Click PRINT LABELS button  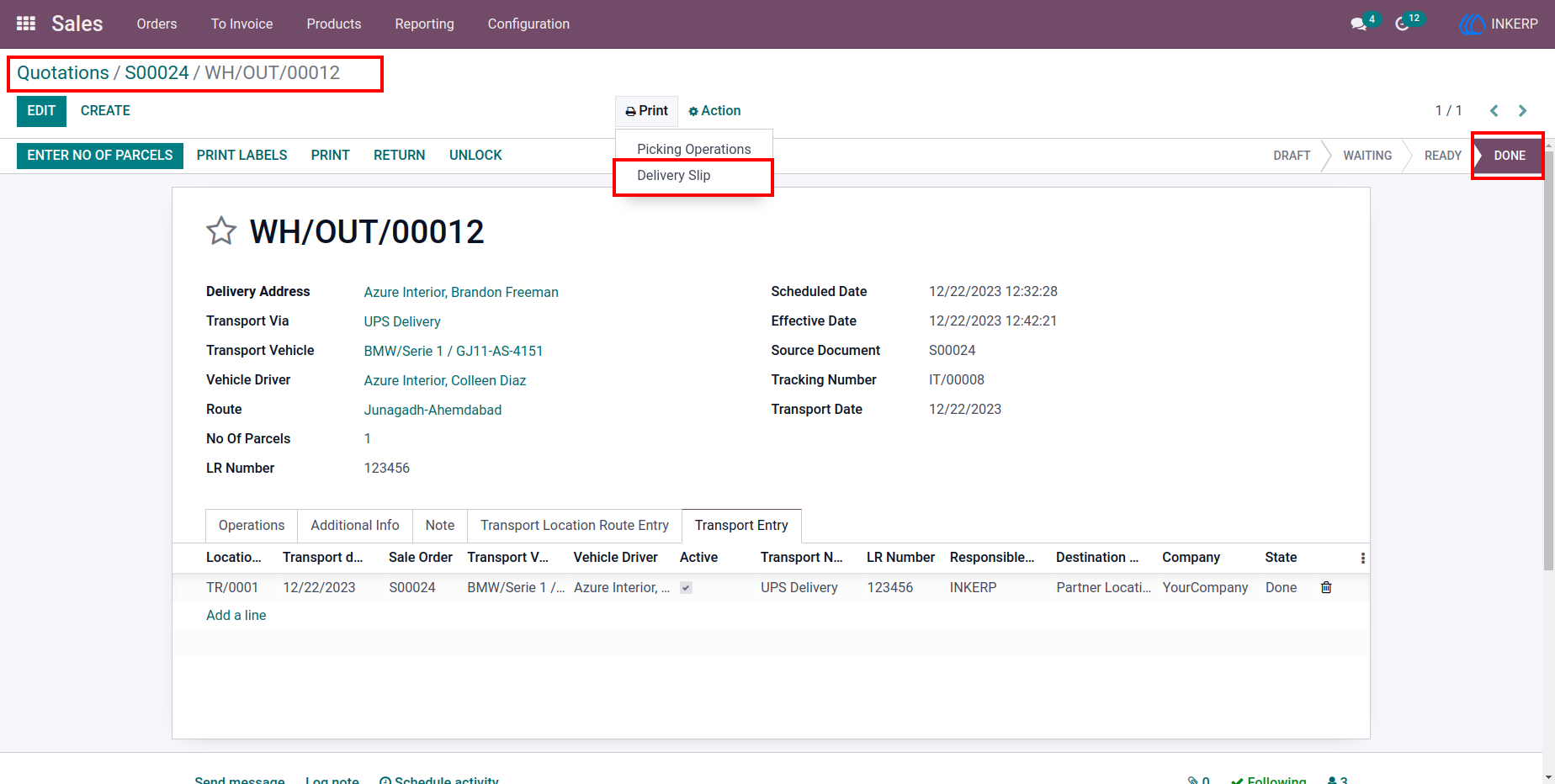tap(241, 156)
